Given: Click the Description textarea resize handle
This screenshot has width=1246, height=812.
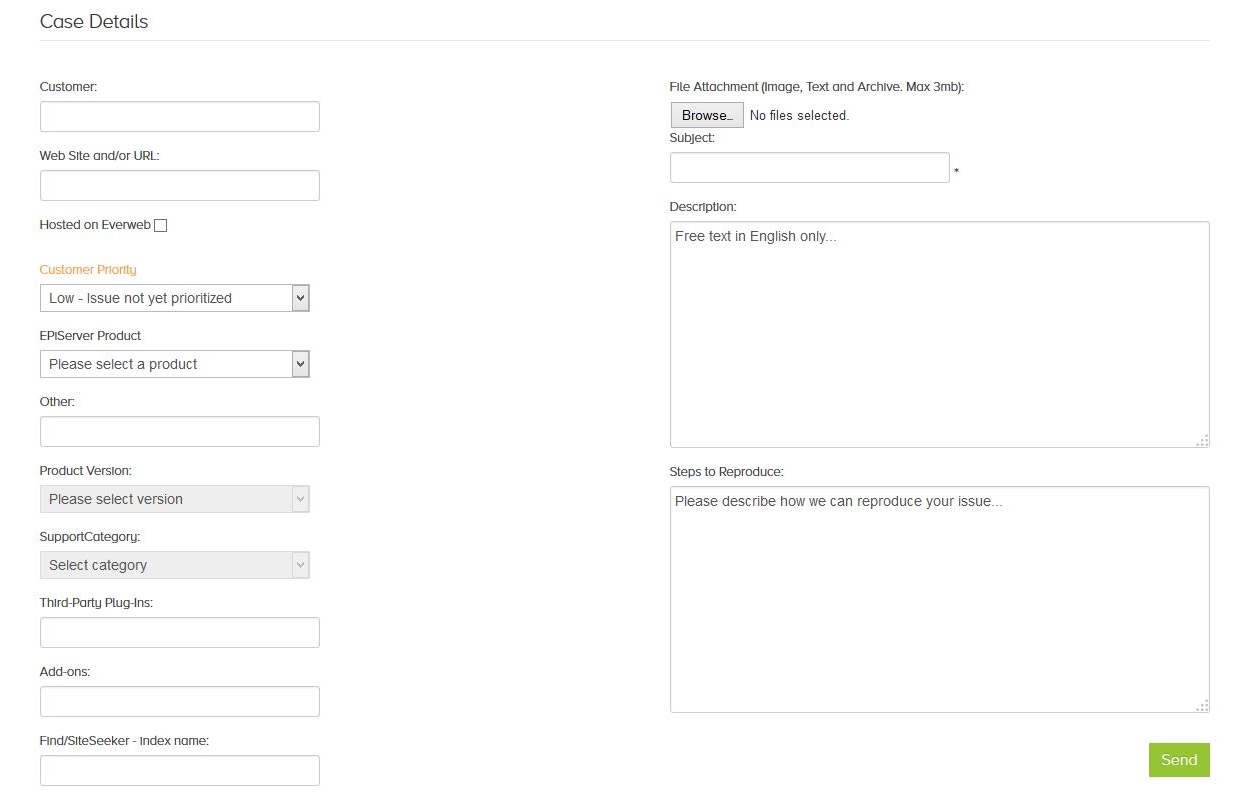Looking at the screenshot, I should point(1202,439).
